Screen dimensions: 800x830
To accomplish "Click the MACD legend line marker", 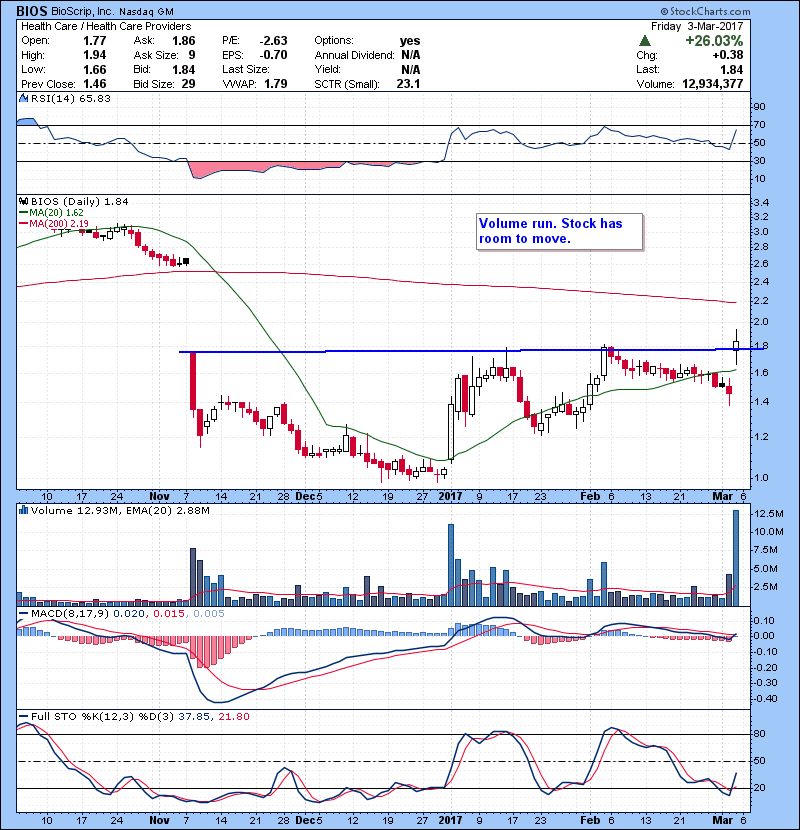I will (23, 614).
